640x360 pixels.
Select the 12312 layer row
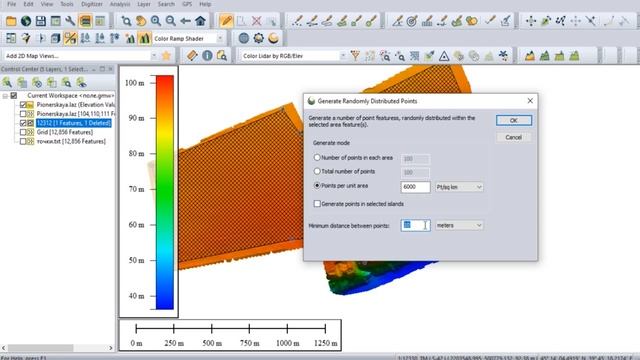(73, 123)
